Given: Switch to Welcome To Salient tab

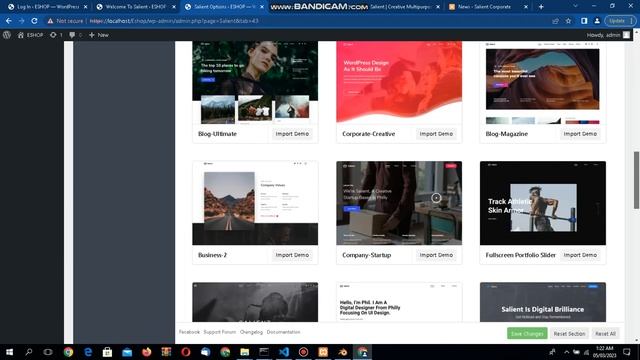Looking at the screenshot, I should 136,7.
